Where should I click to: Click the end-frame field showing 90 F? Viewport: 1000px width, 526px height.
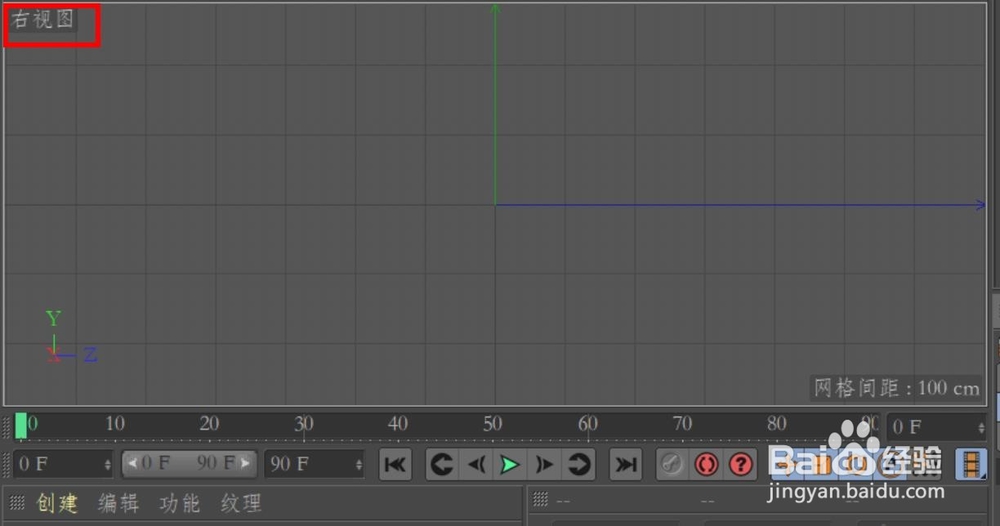[314, 464]
